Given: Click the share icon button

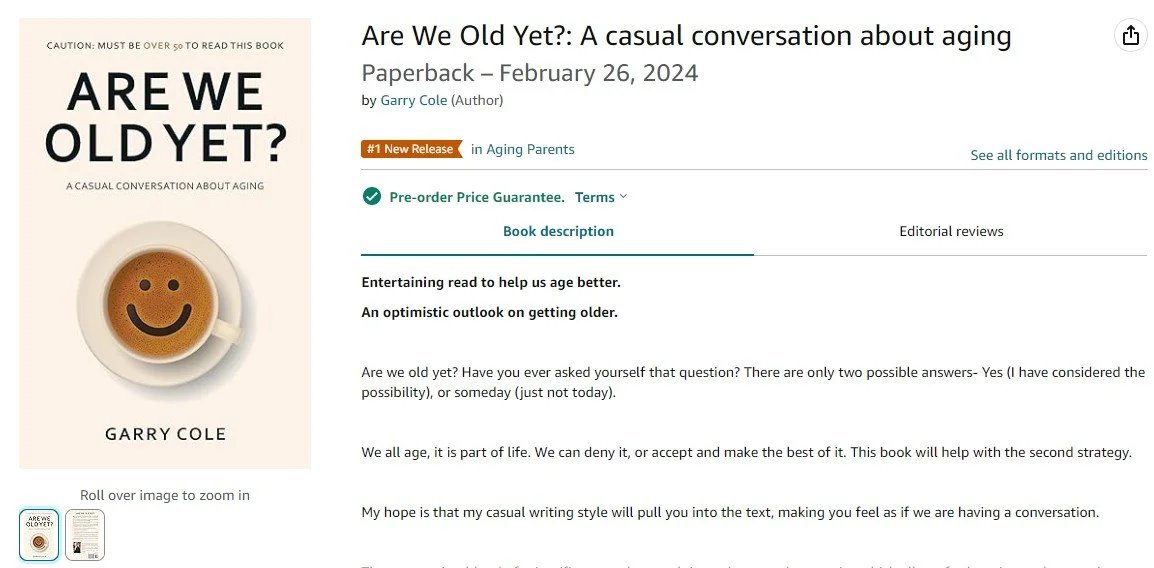Looking at the screenshot, I should tap(1130, 35).
